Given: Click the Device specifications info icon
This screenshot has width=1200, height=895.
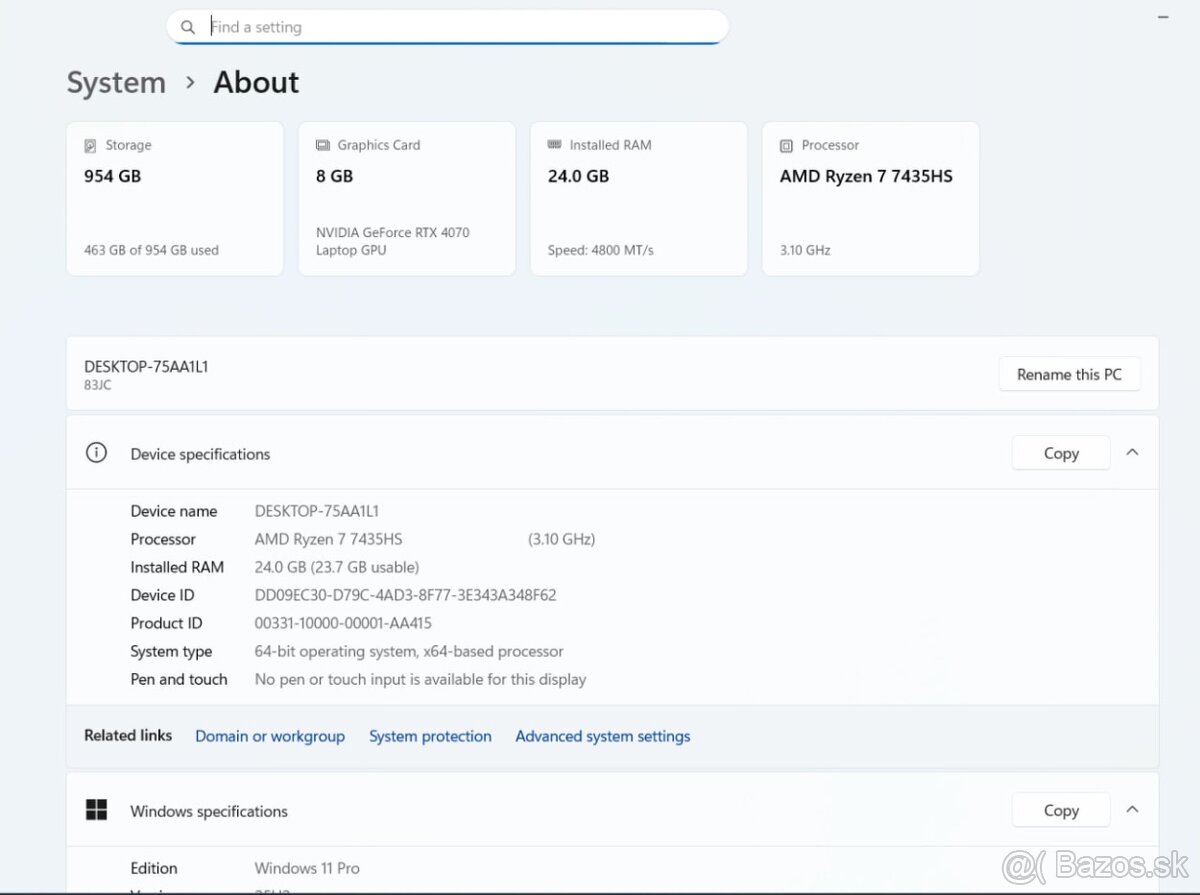Looking at the screenshot, I should [x=96, y=453].
